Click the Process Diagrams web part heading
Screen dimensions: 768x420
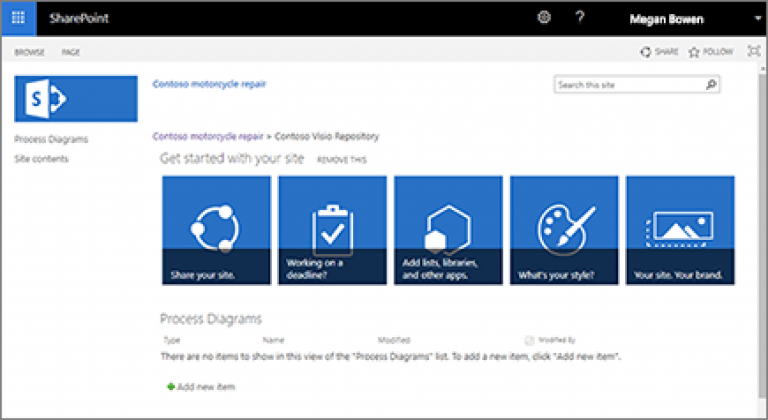[211, 319]
